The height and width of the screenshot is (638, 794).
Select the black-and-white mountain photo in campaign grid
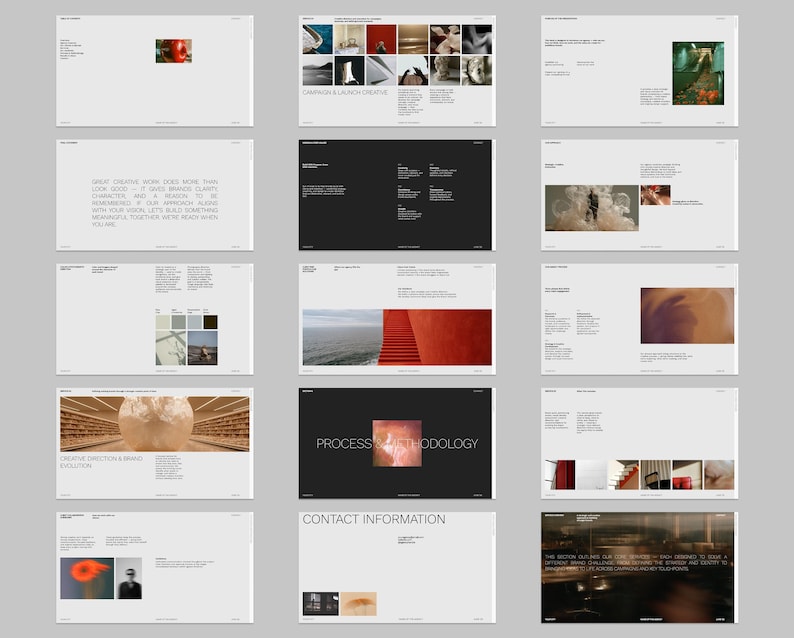click(317, 70)
